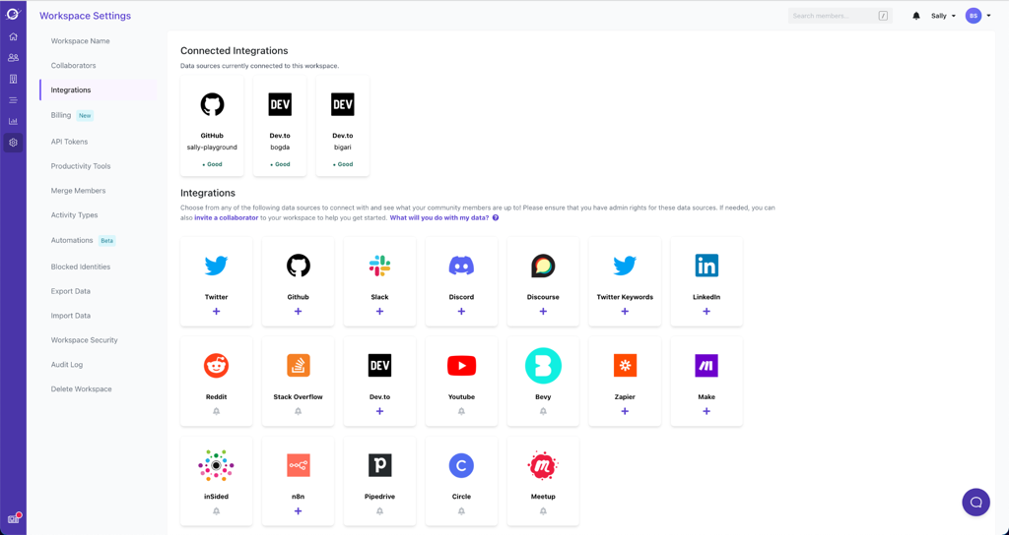Screen dimensions: 1010x535
Task: Toggle notify bell under Reddit
Action: pos(216,411)
